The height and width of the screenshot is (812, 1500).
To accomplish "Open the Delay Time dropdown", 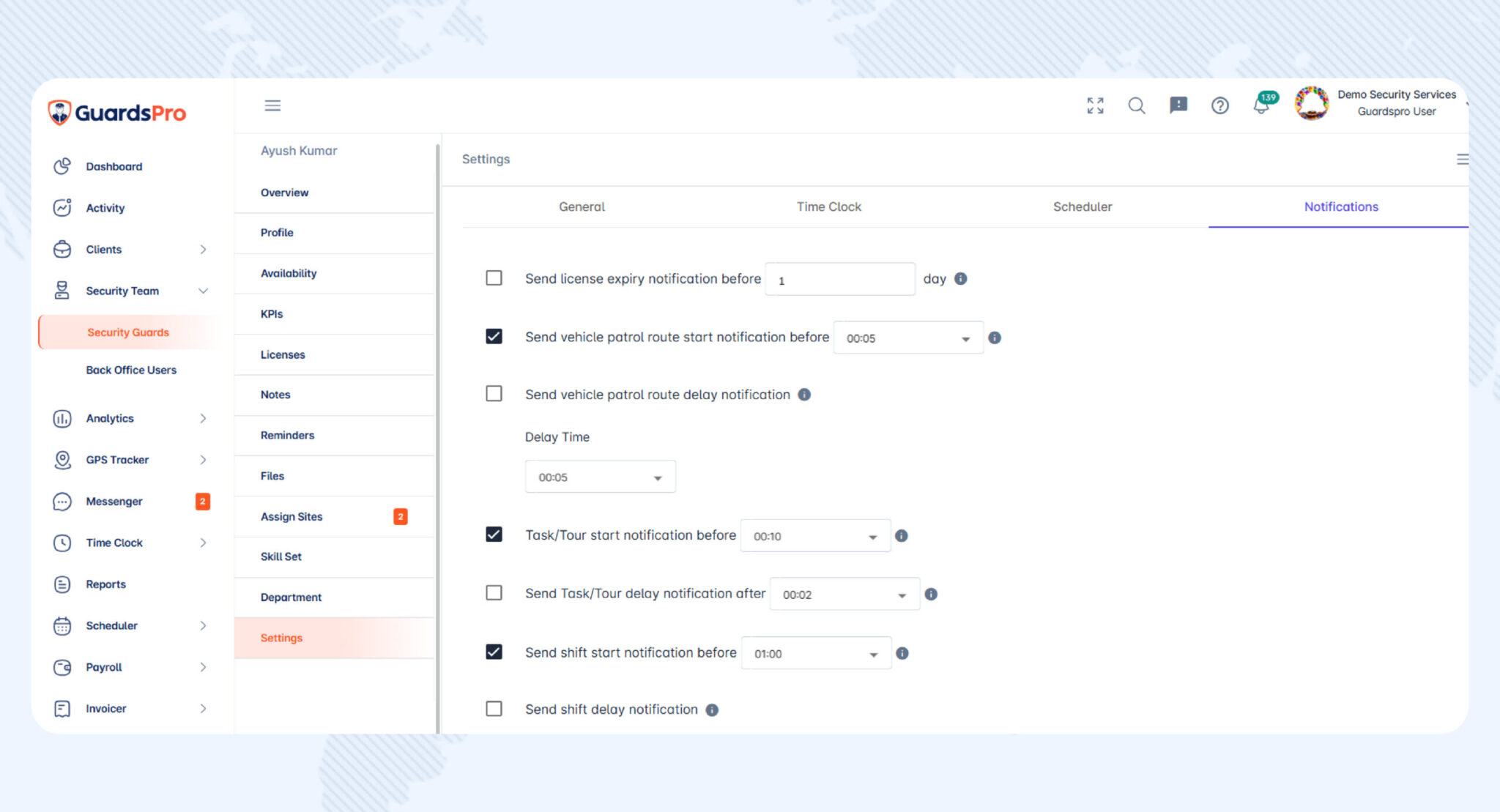I will 600,477.
